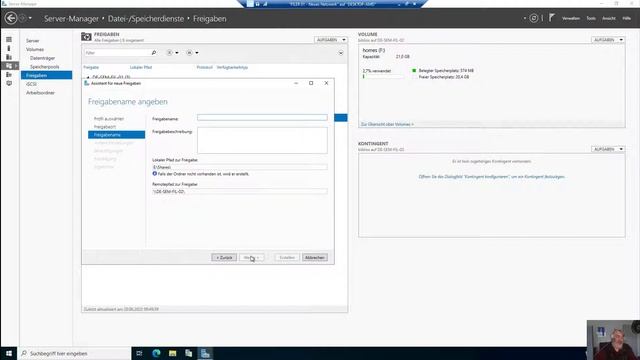Open Task View on the taskbar

139,353
